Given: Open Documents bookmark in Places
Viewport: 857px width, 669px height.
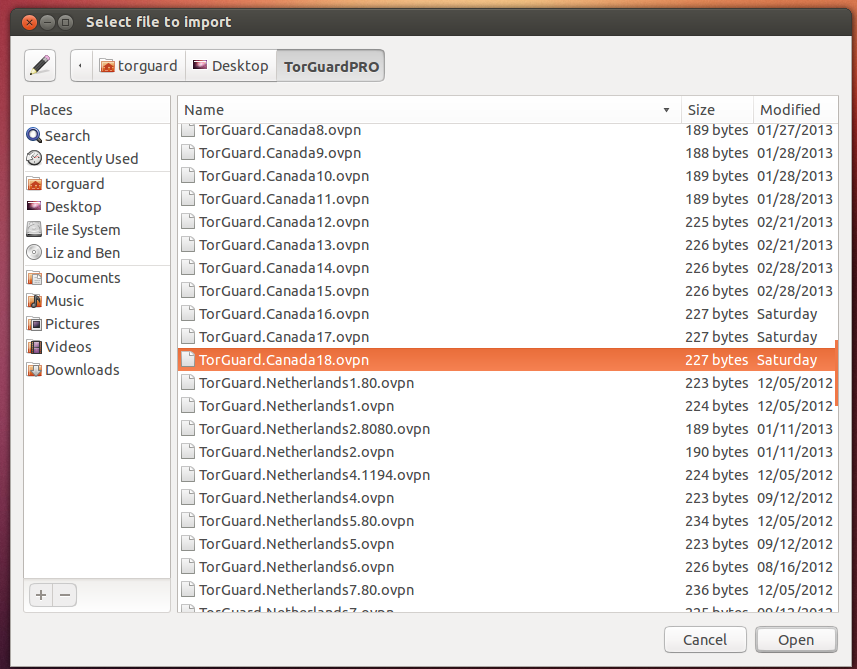Looking at the screenshot, I should pos(97,278).
